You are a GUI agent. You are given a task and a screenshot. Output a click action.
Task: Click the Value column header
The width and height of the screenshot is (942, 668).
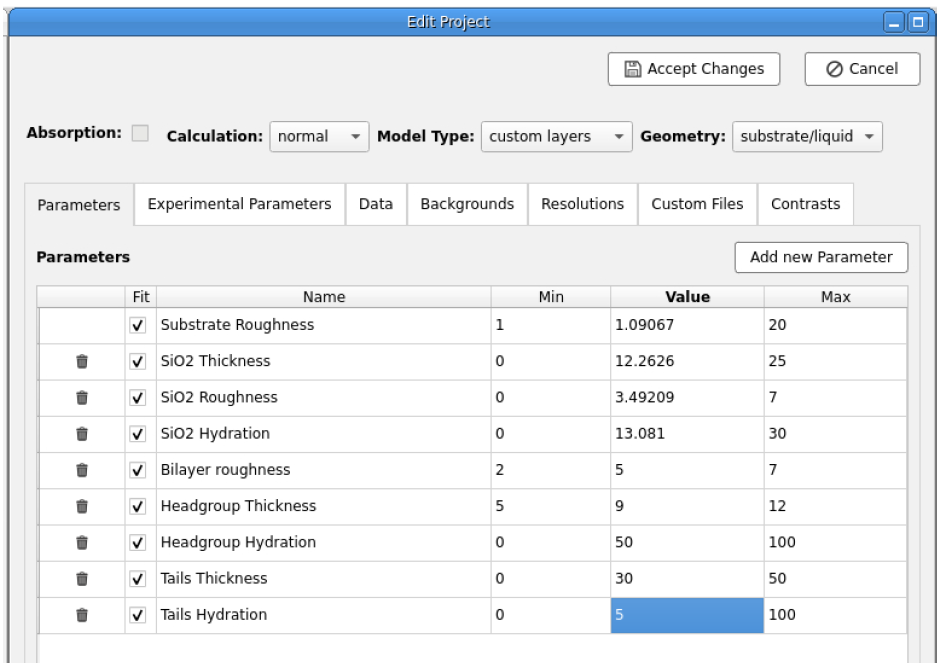point(687,297)
